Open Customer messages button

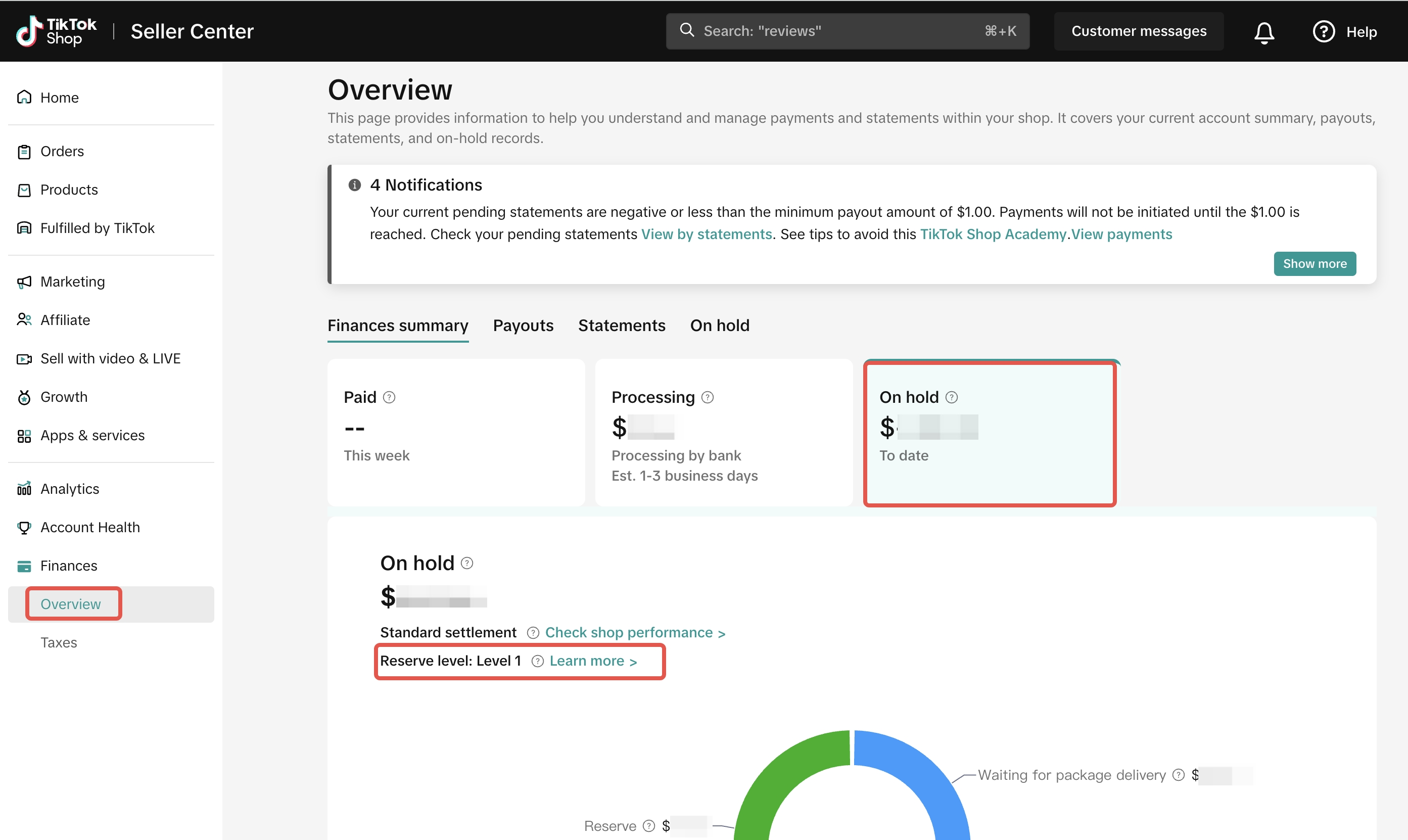(1138, 32)
